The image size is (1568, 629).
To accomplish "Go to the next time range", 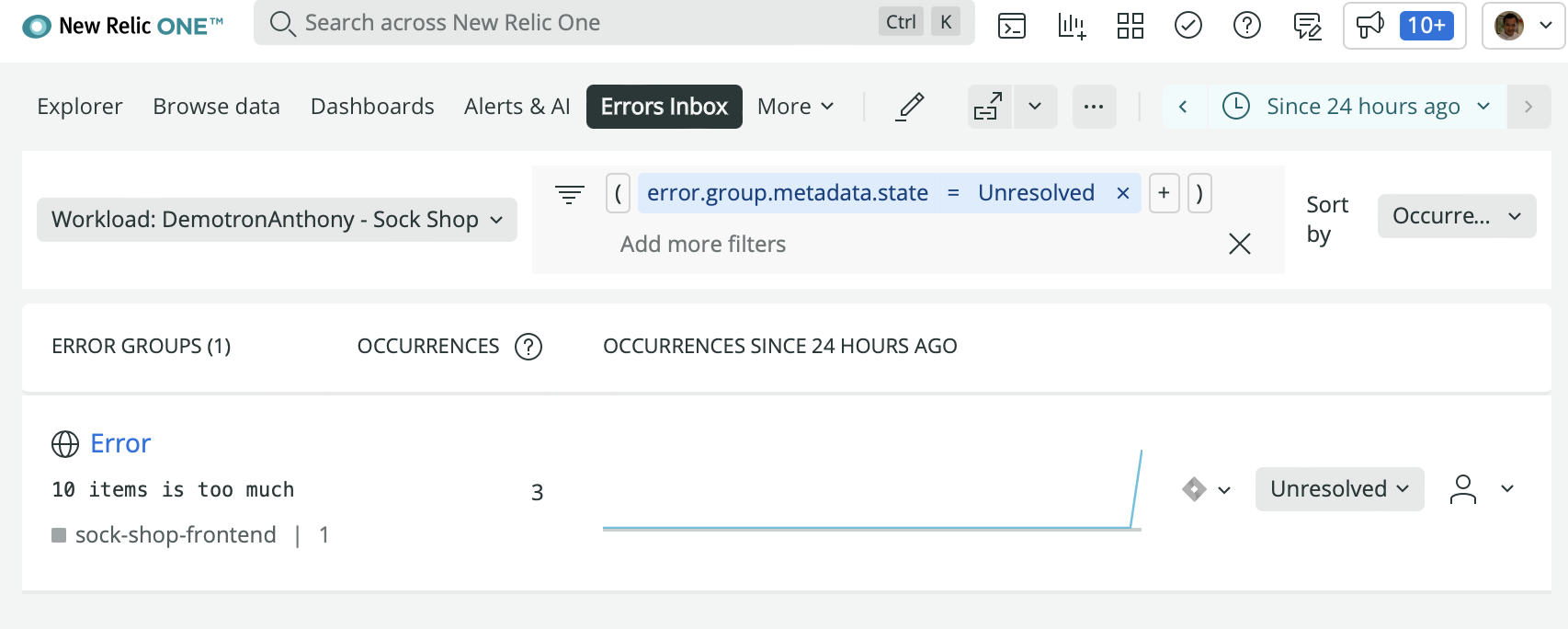I will click(1528, 107).
